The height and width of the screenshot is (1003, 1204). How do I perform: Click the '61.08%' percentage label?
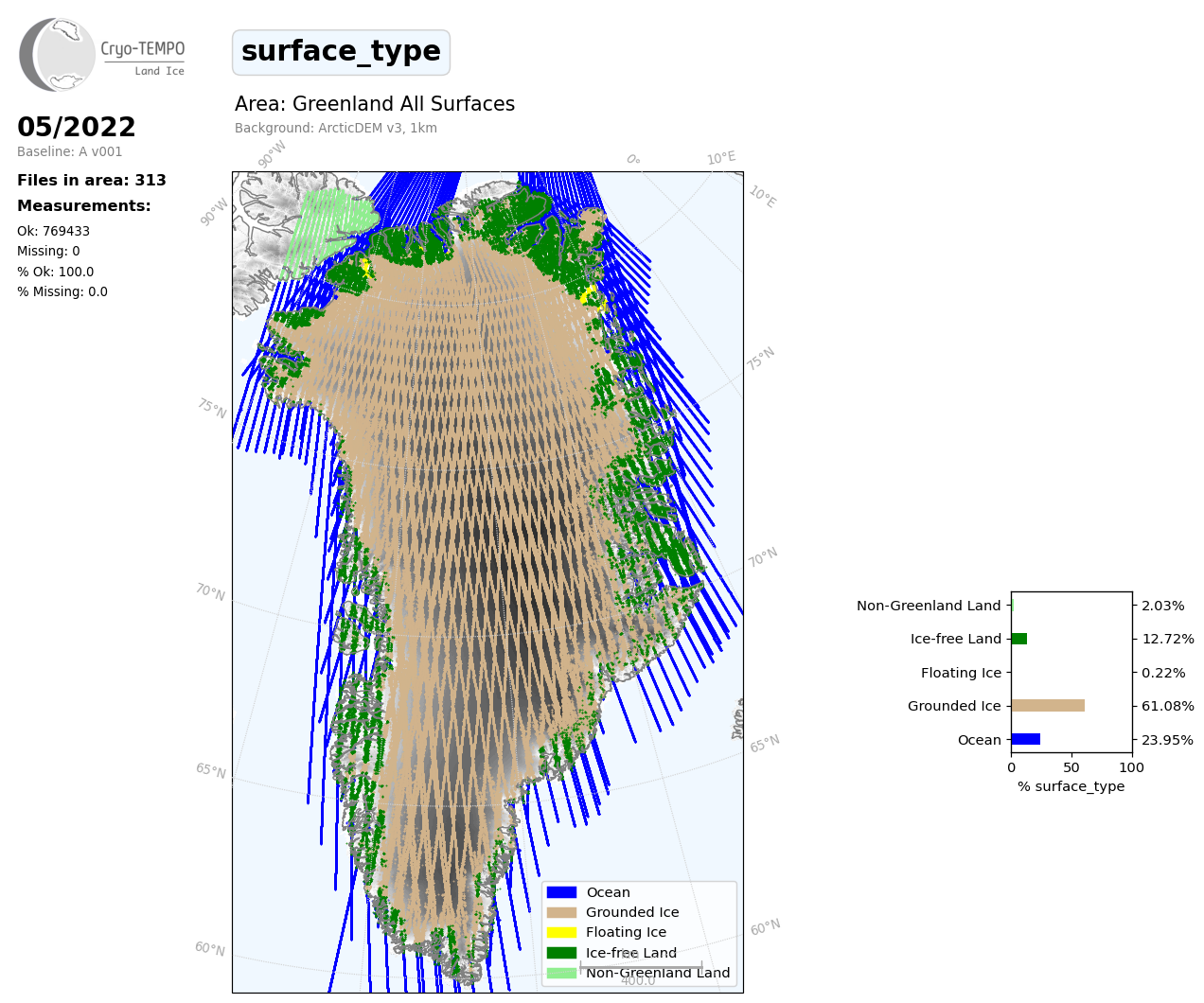(x=1168, y=706)
